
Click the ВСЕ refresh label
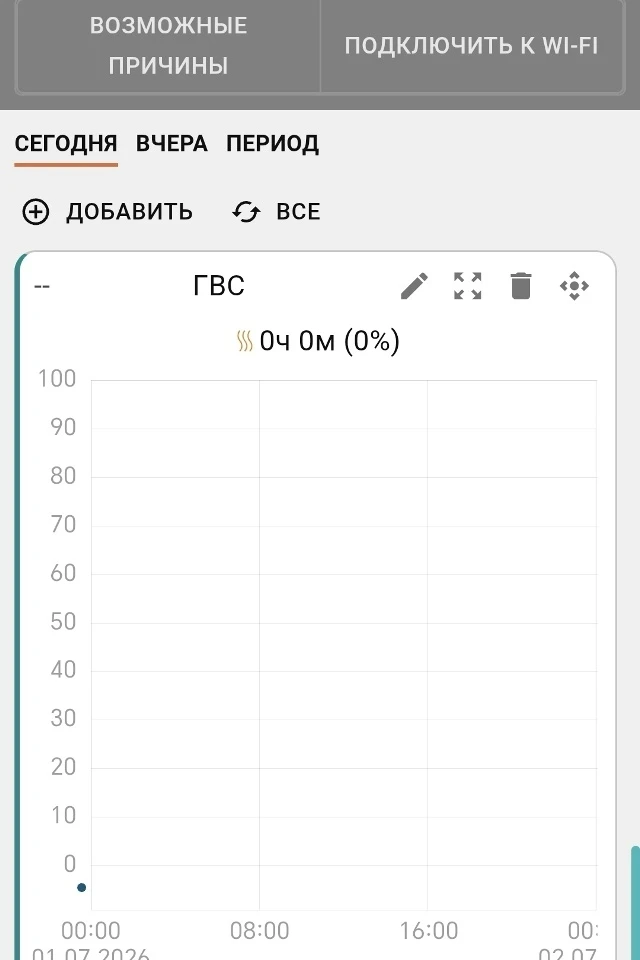(298, 212)
